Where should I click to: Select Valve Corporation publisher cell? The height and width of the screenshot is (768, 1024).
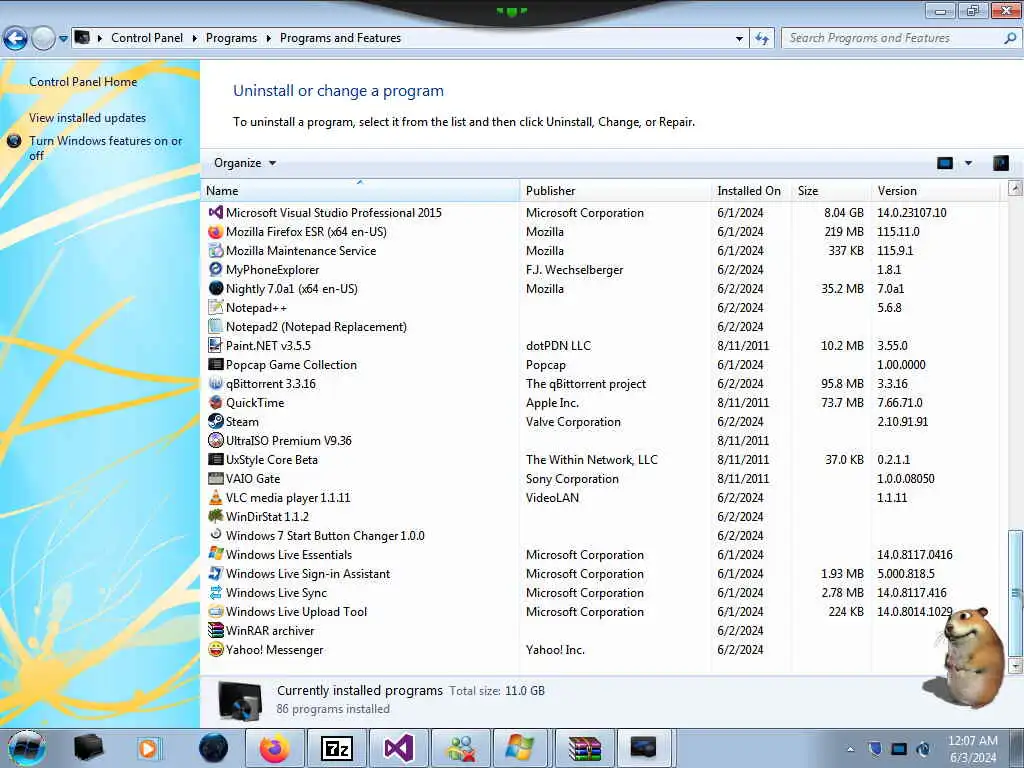[573, 422]
